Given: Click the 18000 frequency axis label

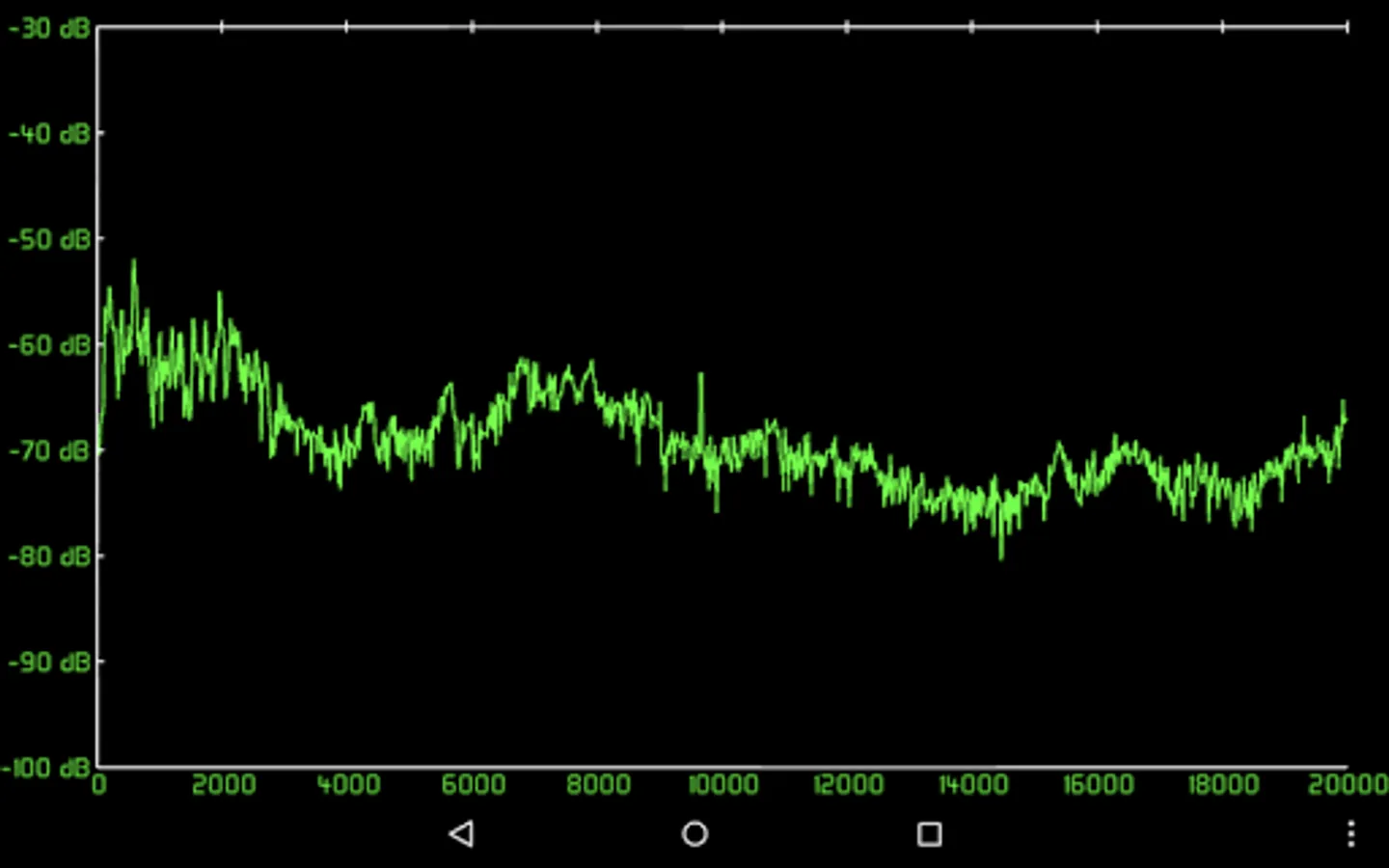Looking at the screenshot, I should pos(1223,784).
